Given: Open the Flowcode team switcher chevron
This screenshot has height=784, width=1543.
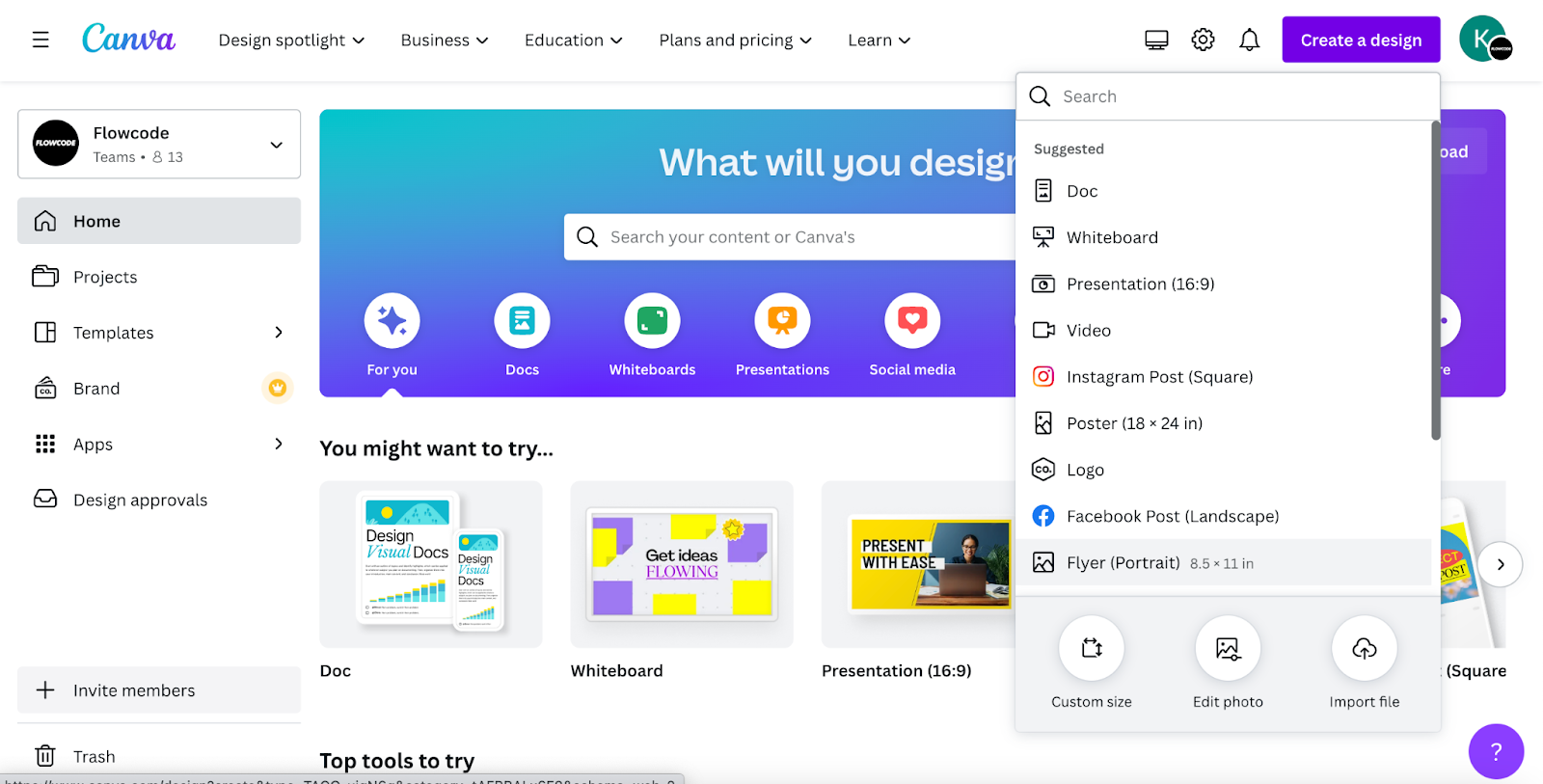Looking at the screenshot, I should tap(277, 145).
